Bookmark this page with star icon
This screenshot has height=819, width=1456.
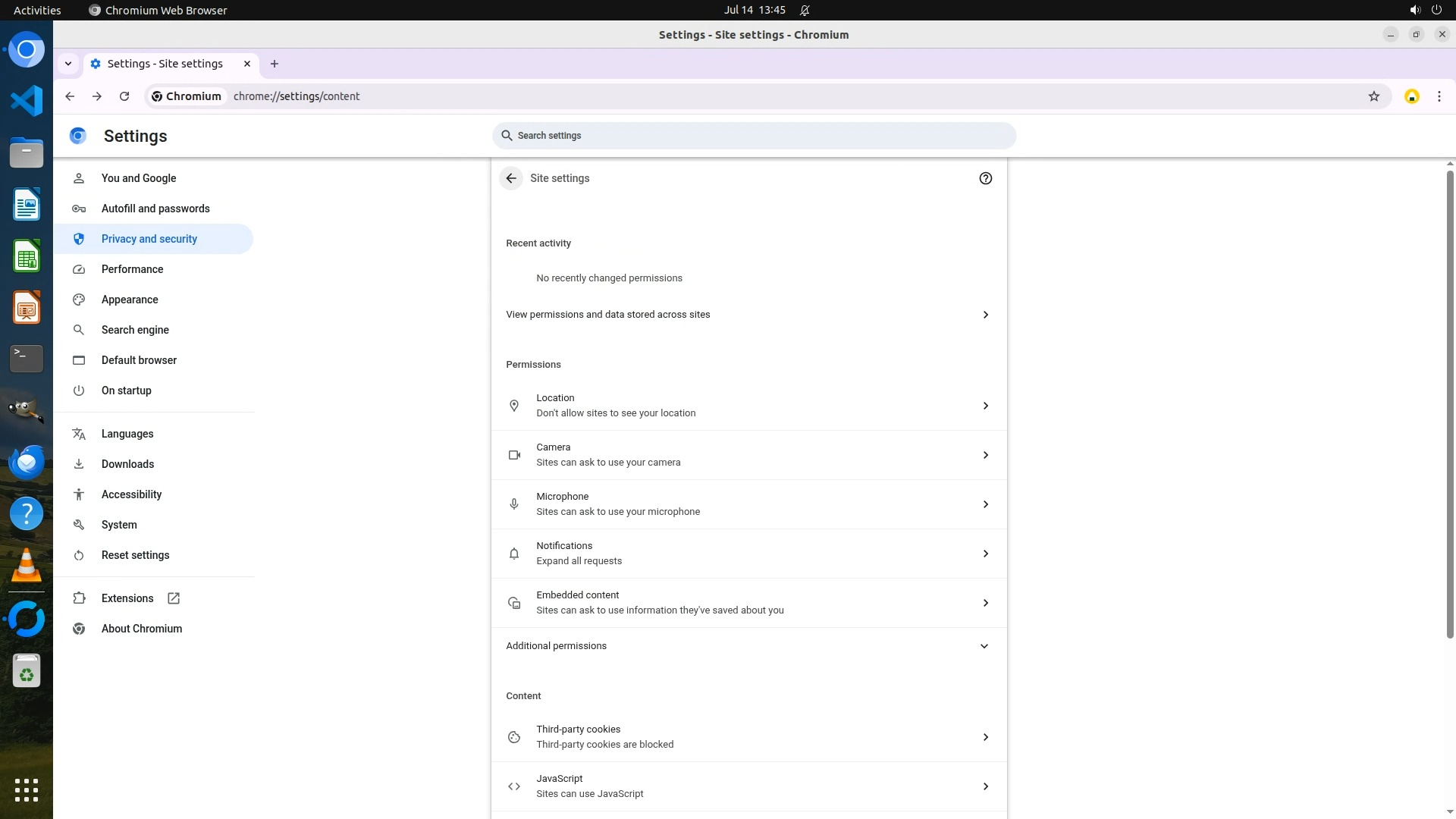pos(1373,96)
